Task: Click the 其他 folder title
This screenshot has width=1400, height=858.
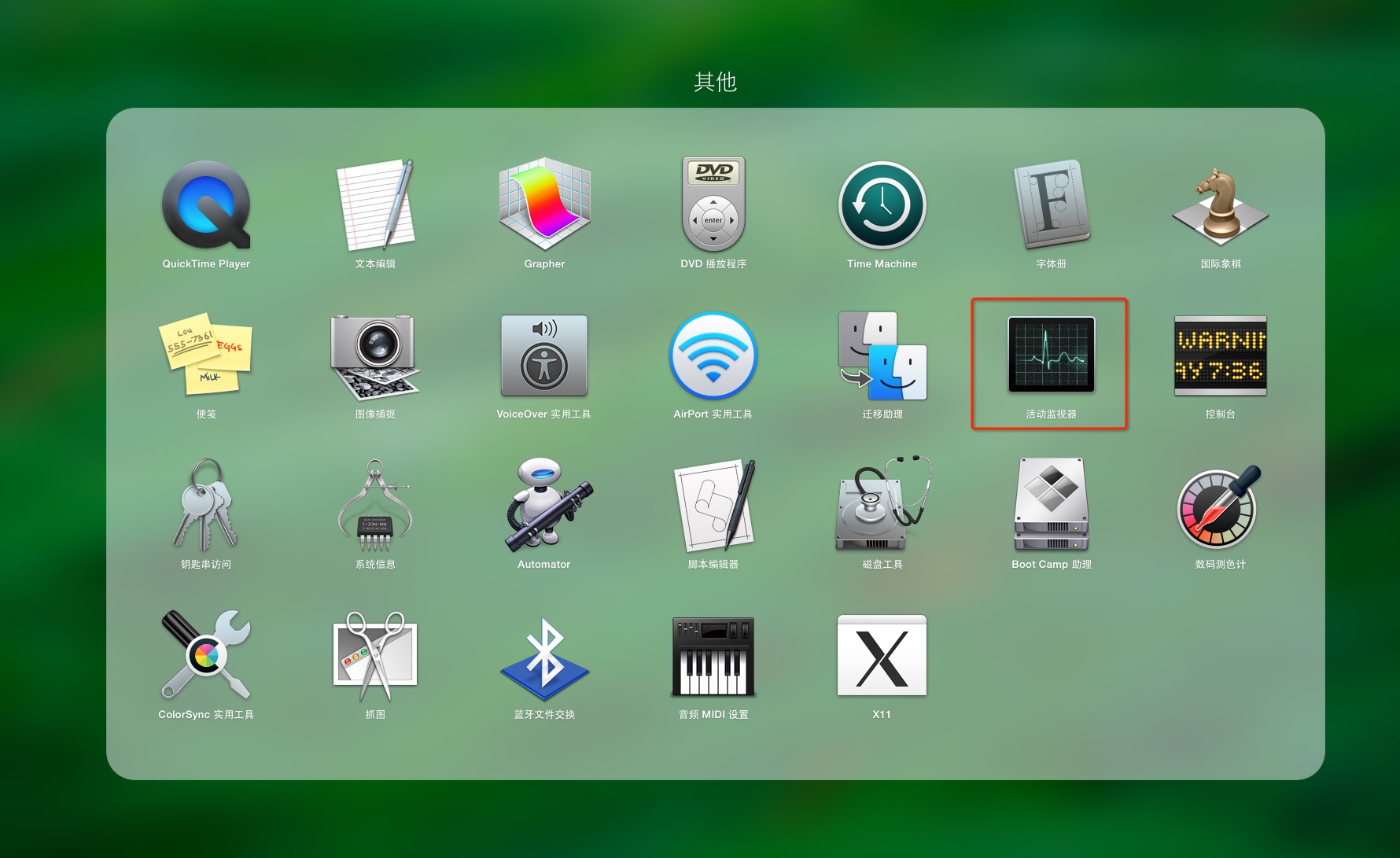Action: (715, 82)
